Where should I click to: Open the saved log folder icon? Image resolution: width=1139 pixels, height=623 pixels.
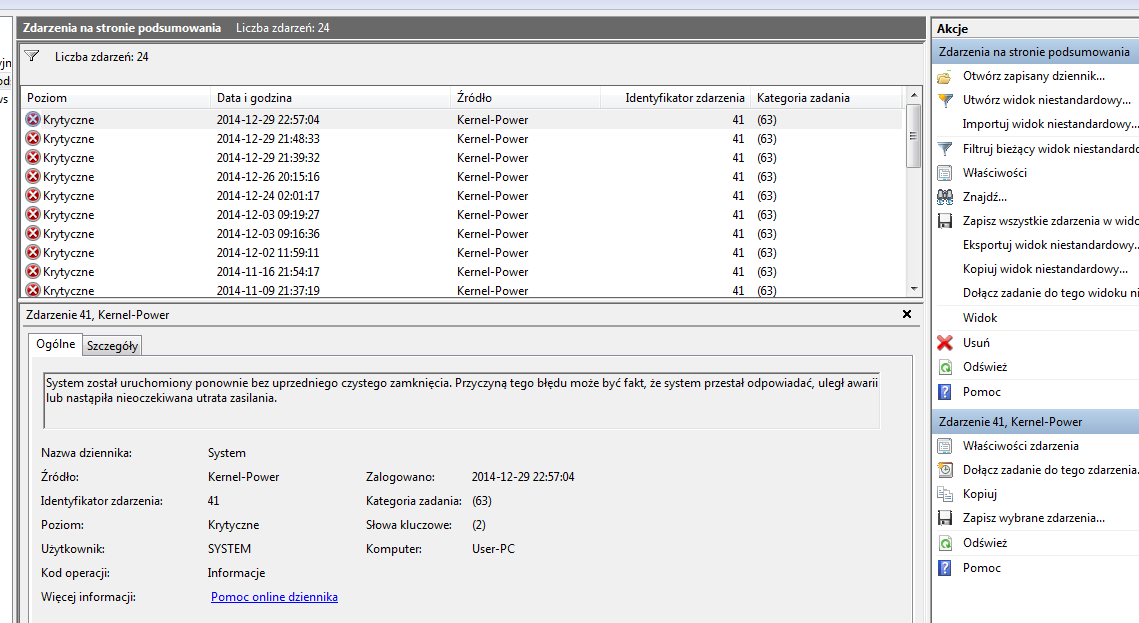click(944, 76)
